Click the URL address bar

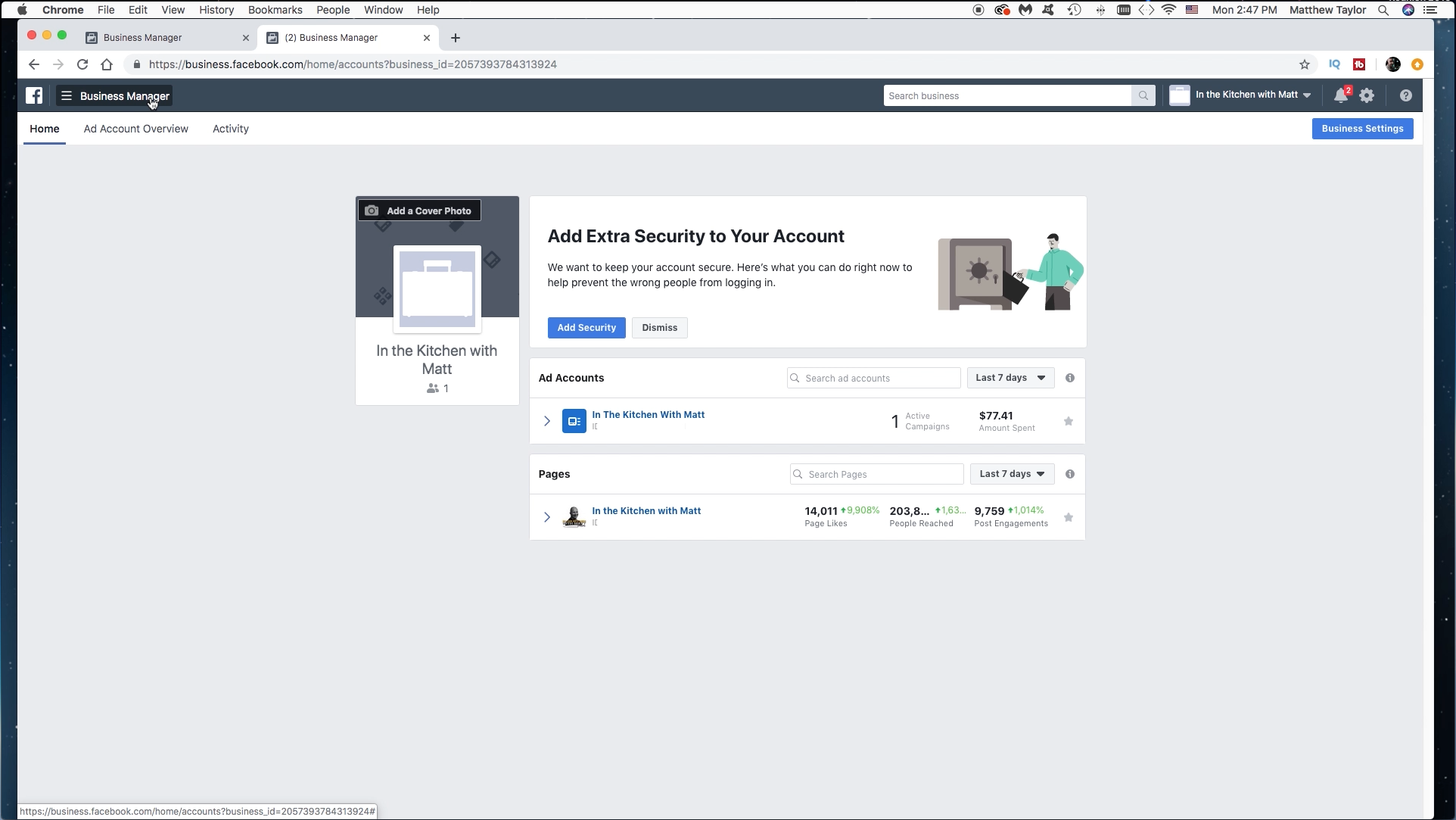point(711,64)
